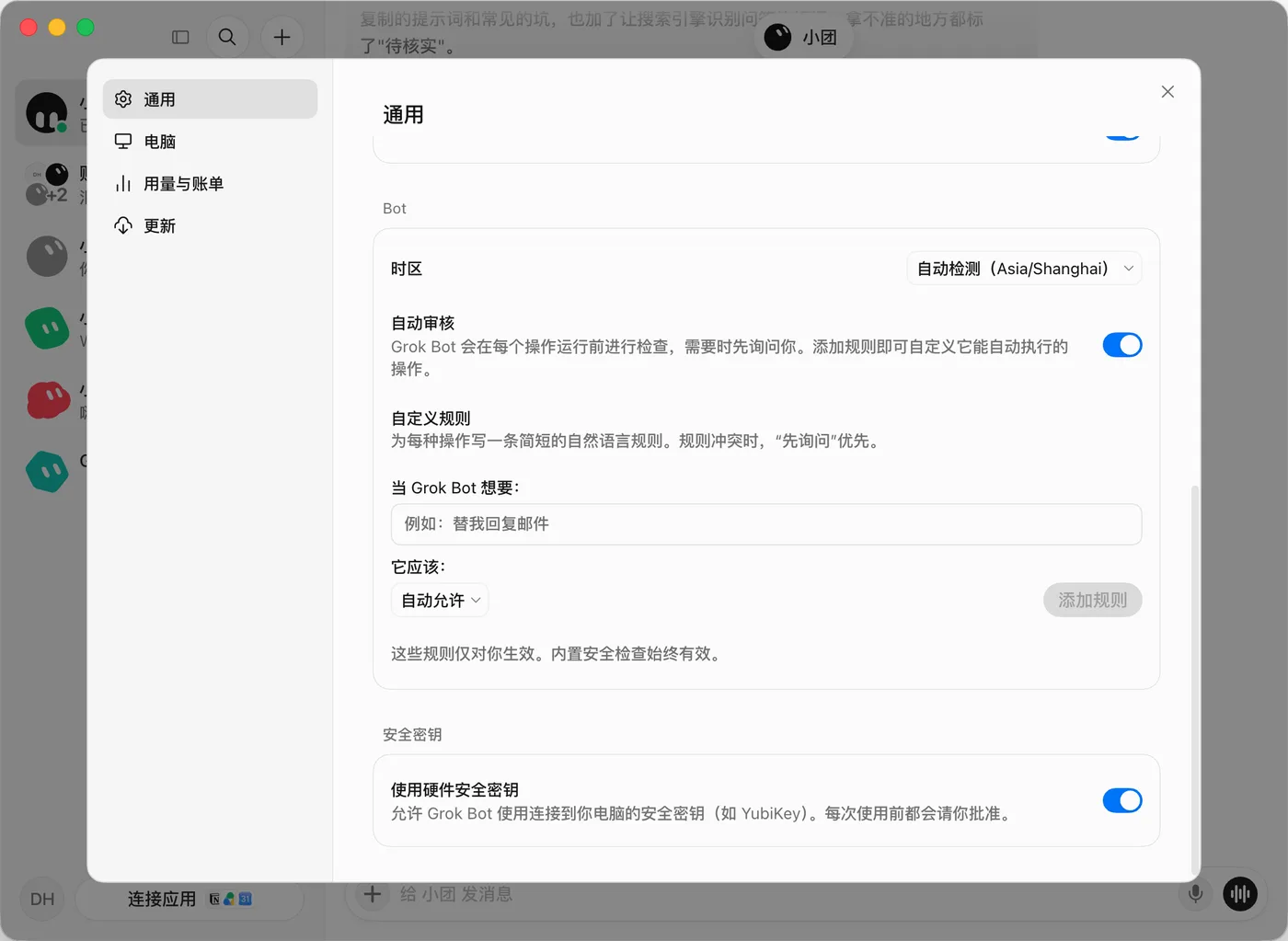The width and height of the screenshot is (1288, 941).
Task: Close the settings dialog with the X
Action: [x=1167, y=92]
